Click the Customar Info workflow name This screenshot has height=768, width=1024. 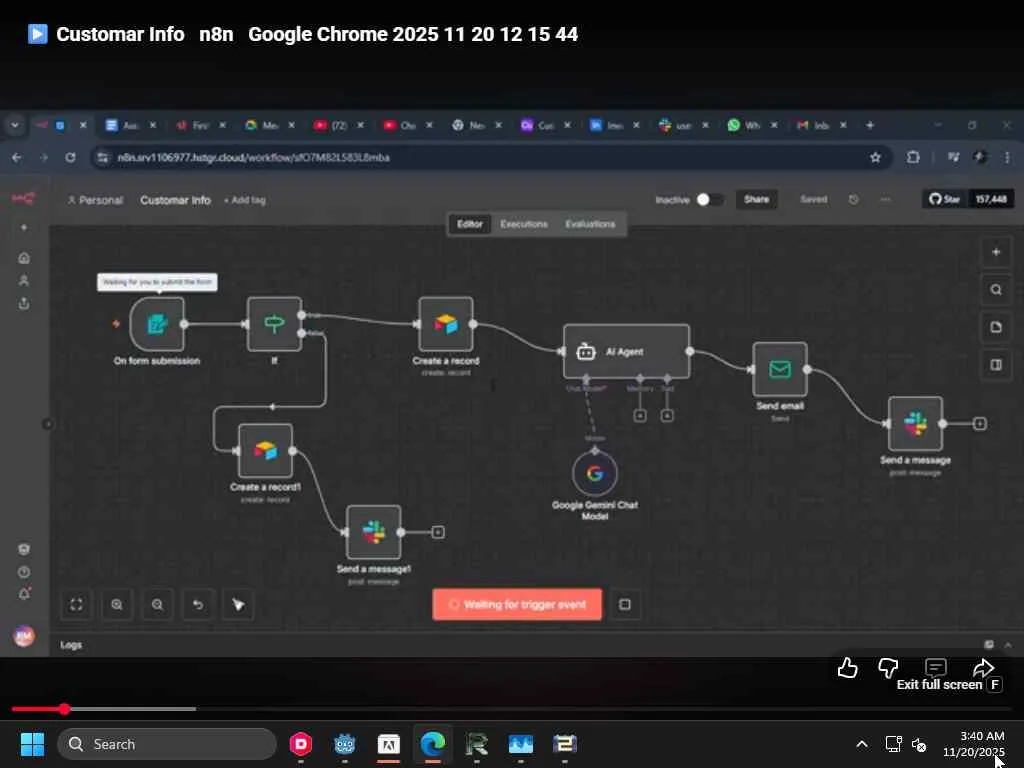coord(176,200)
